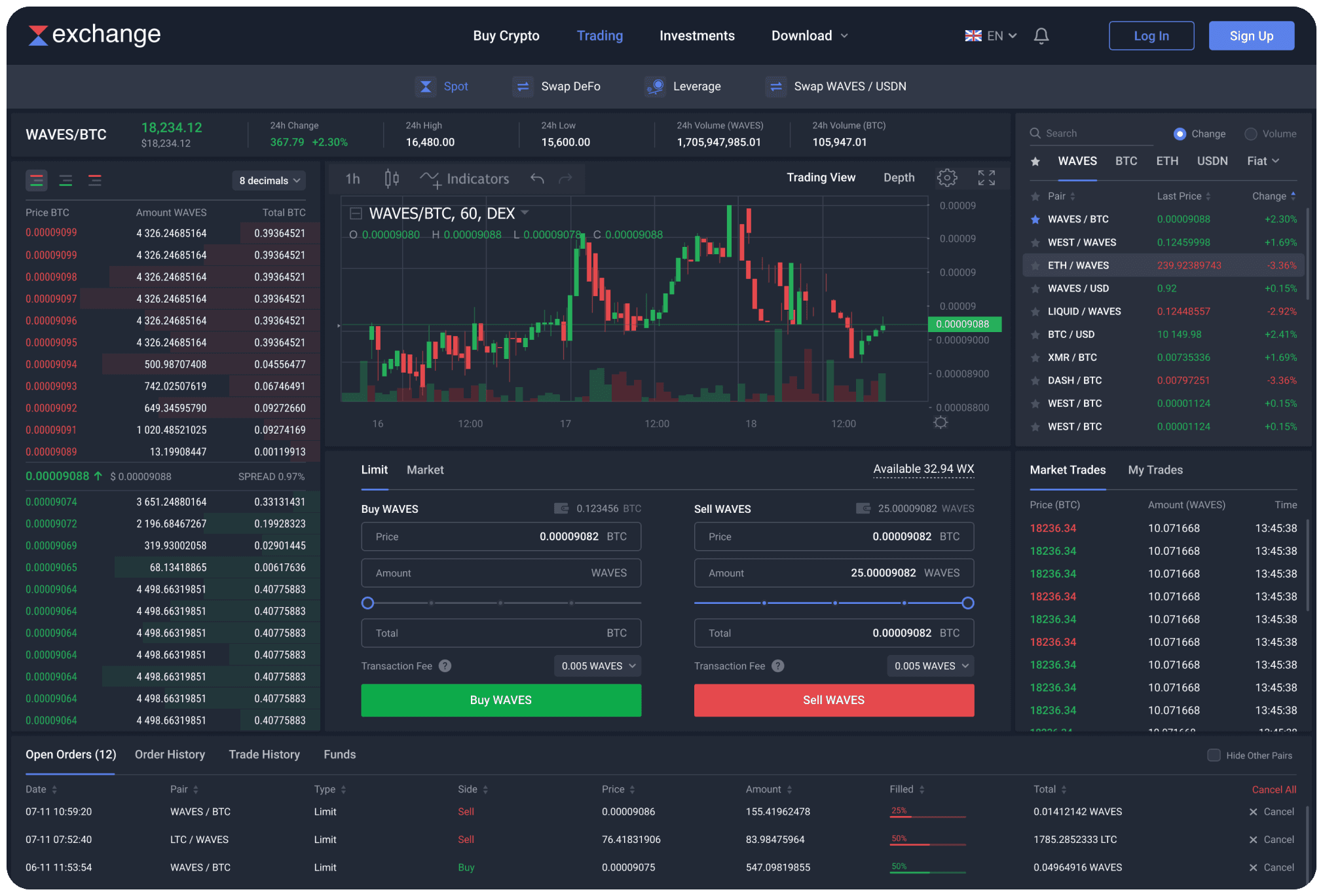
Task: Enter chart fullscreen mode
Action: tap(986, 177)
